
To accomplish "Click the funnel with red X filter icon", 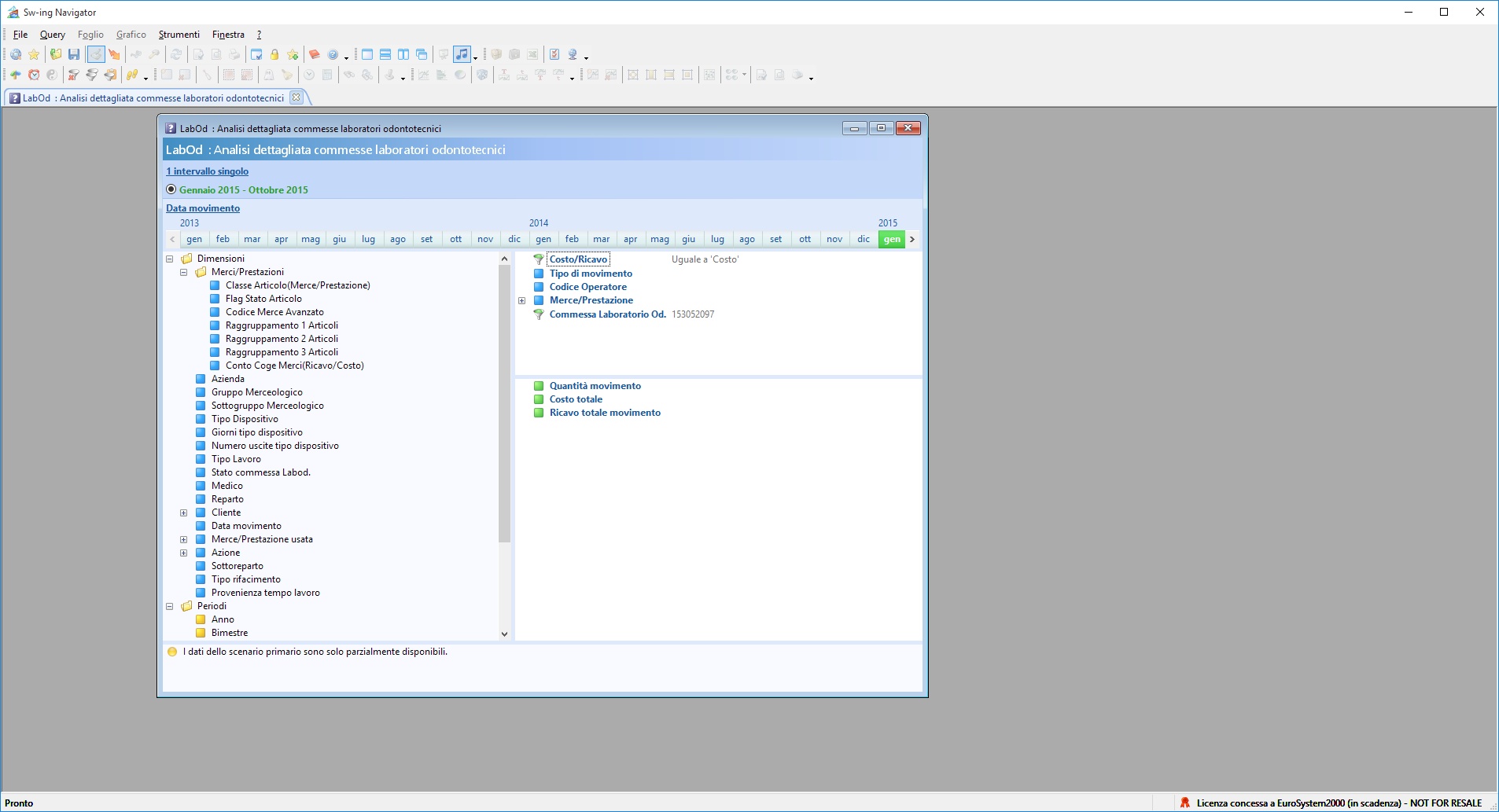I will (x=73, y=75).
